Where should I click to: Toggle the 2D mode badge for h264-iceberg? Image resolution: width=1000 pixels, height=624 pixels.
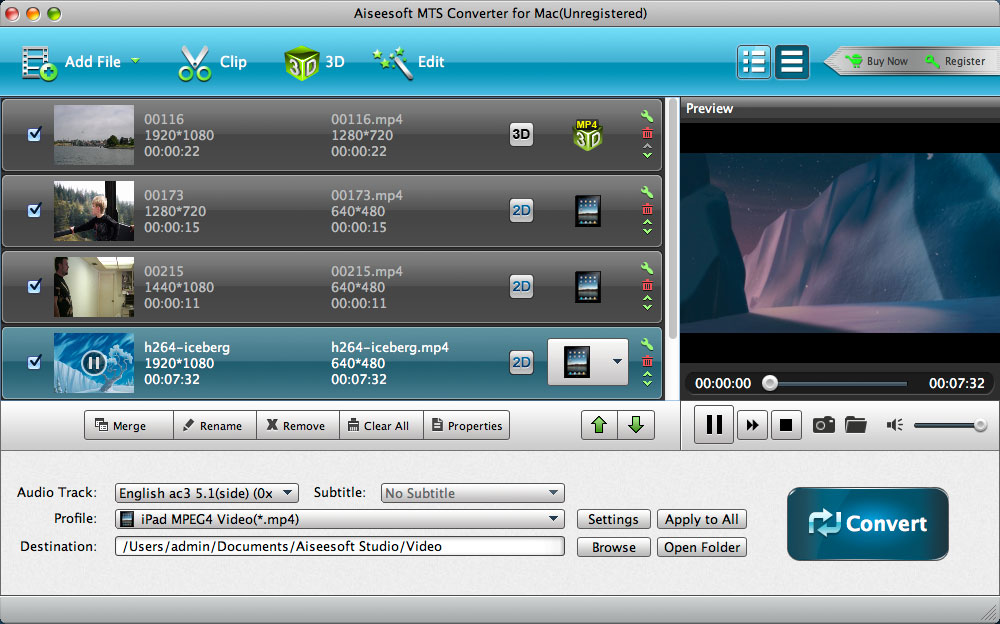point(521,362)
